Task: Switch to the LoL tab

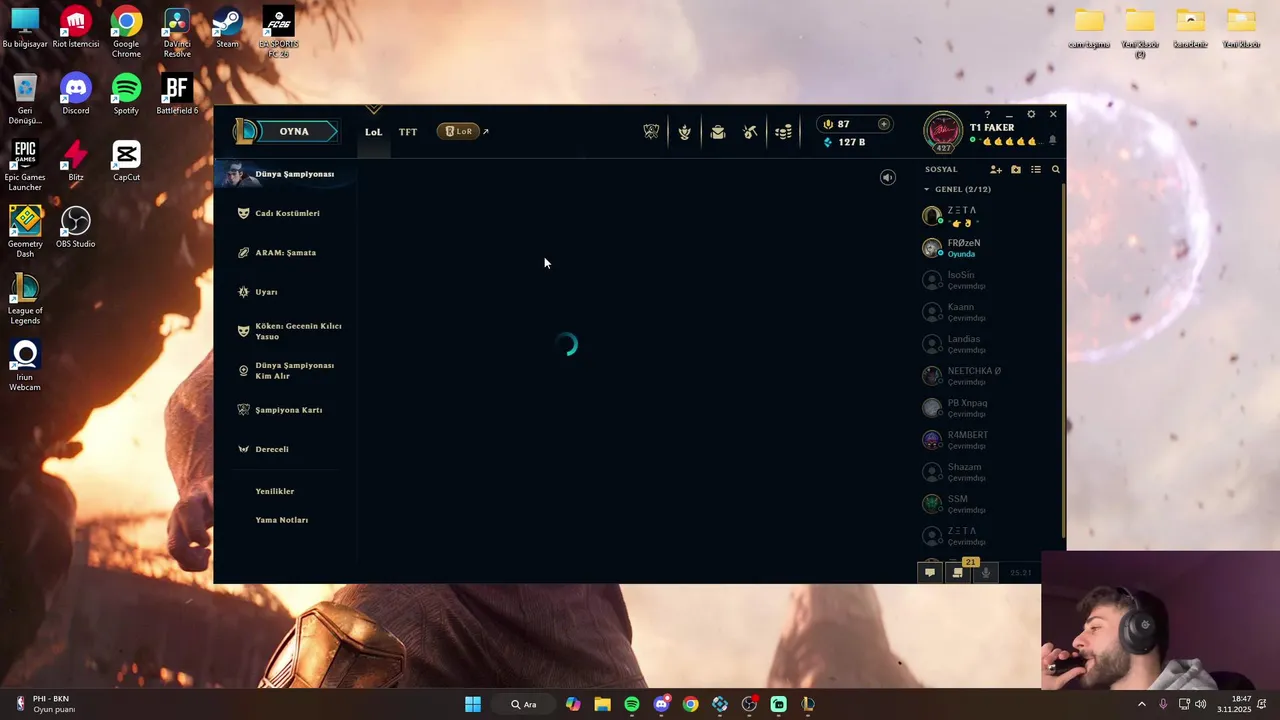Action: click(x=373, y=132)
